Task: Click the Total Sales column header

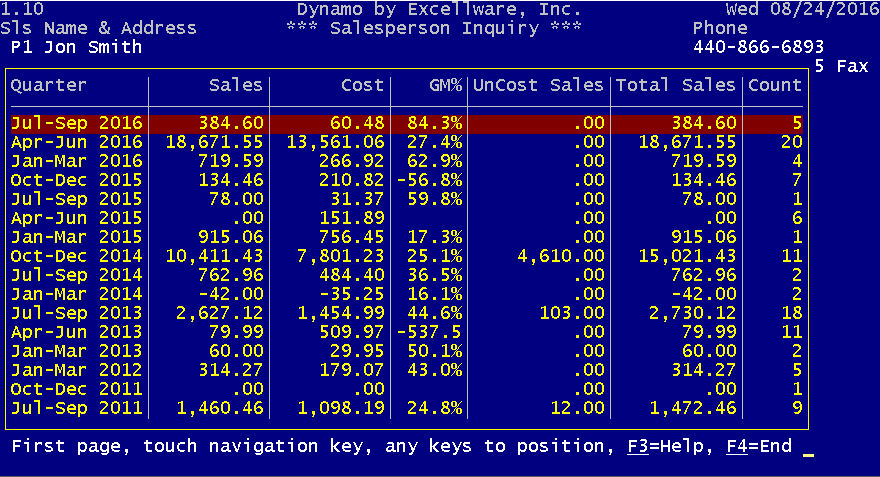Action: (x=675, y=85)
